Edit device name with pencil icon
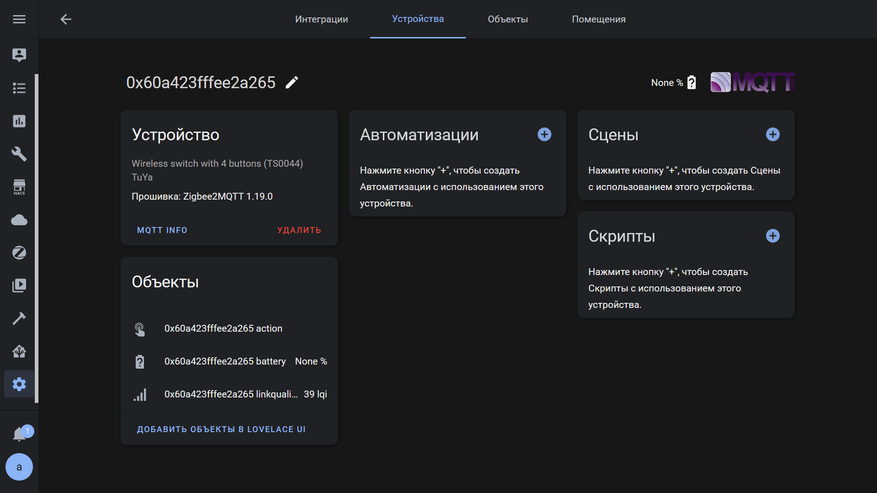 pyautogui.click(x=292, y=83)
